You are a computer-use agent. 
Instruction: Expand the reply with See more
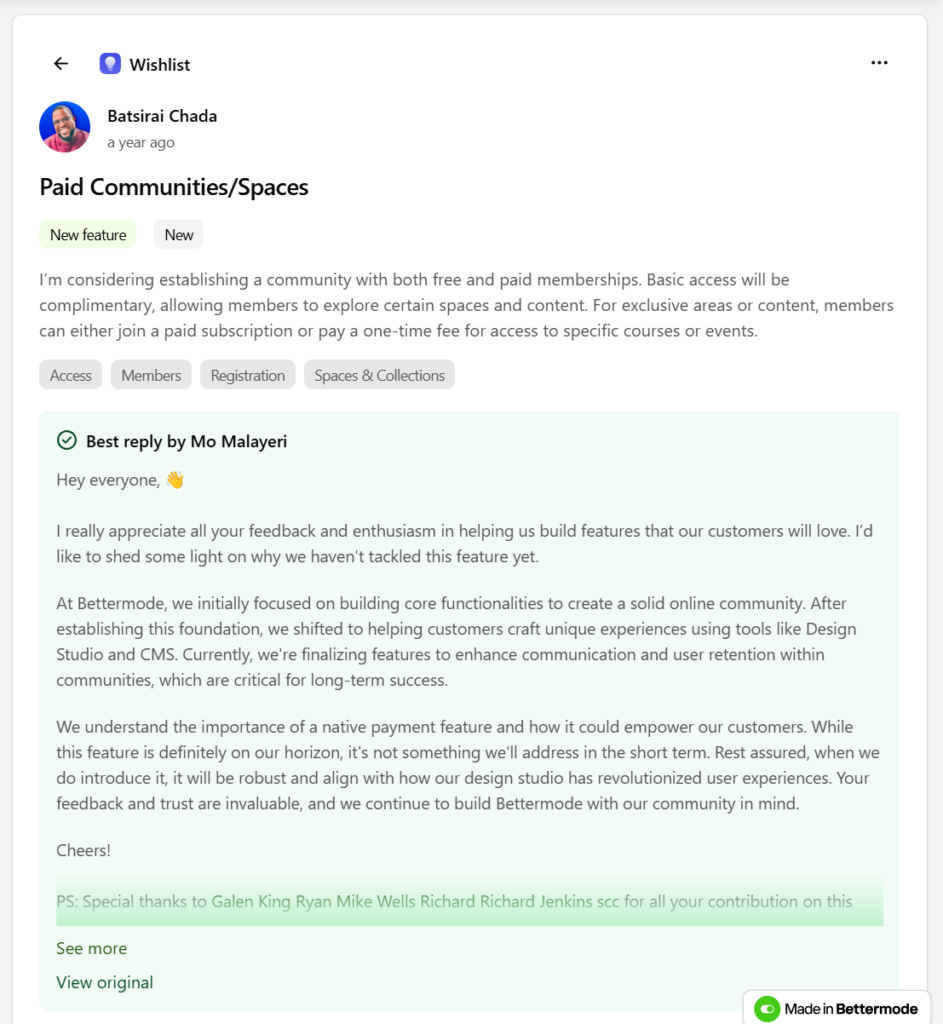pyautogui.click(x=91, y=948)
